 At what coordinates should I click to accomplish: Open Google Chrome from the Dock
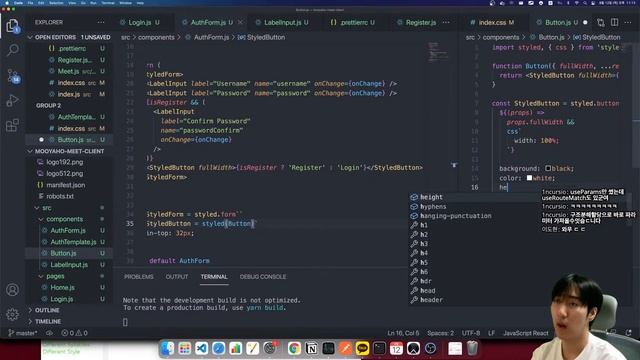(x=294, y=348)
